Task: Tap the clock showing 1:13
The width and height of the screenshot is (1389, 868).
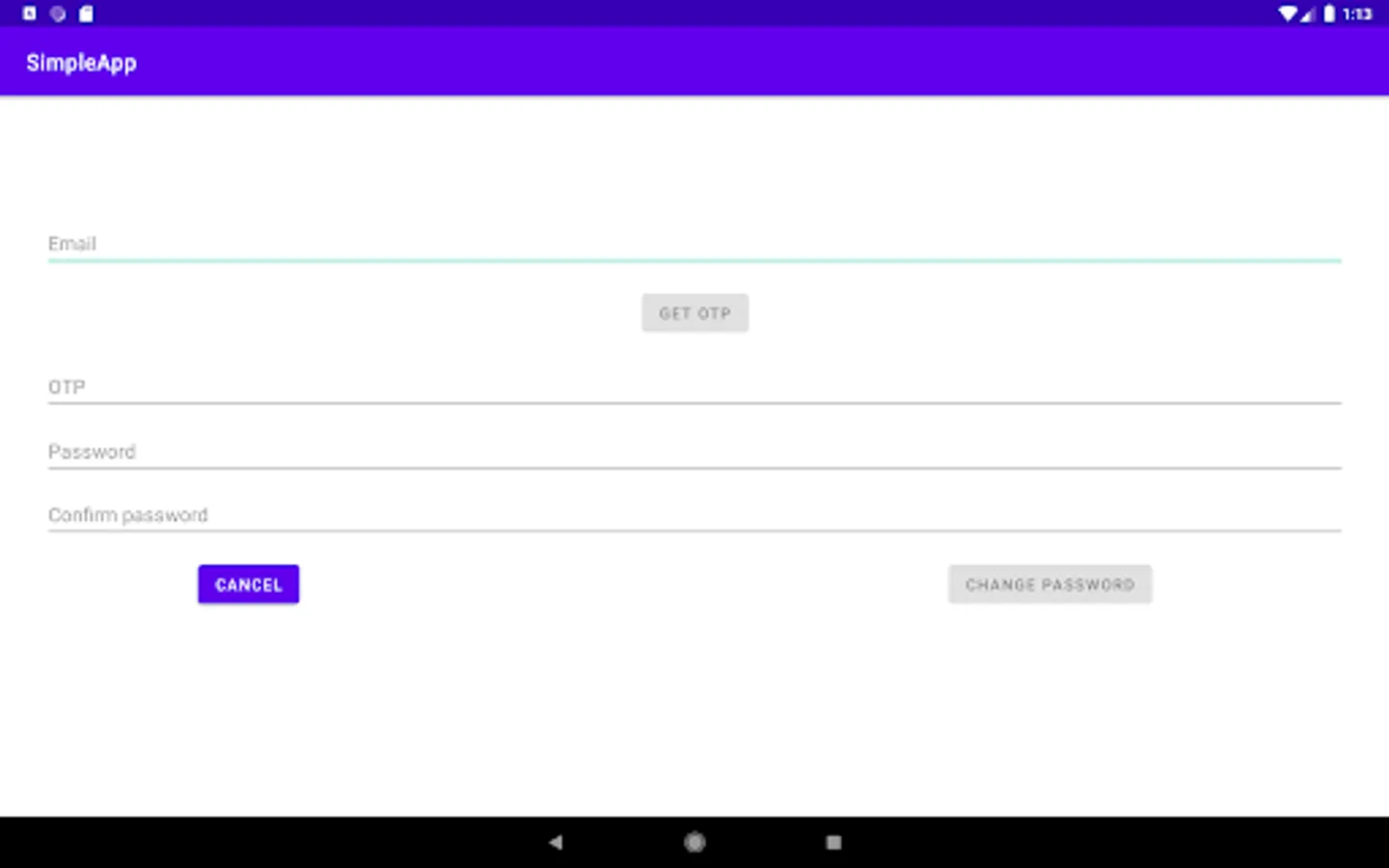Action: tap(1357, 14)
